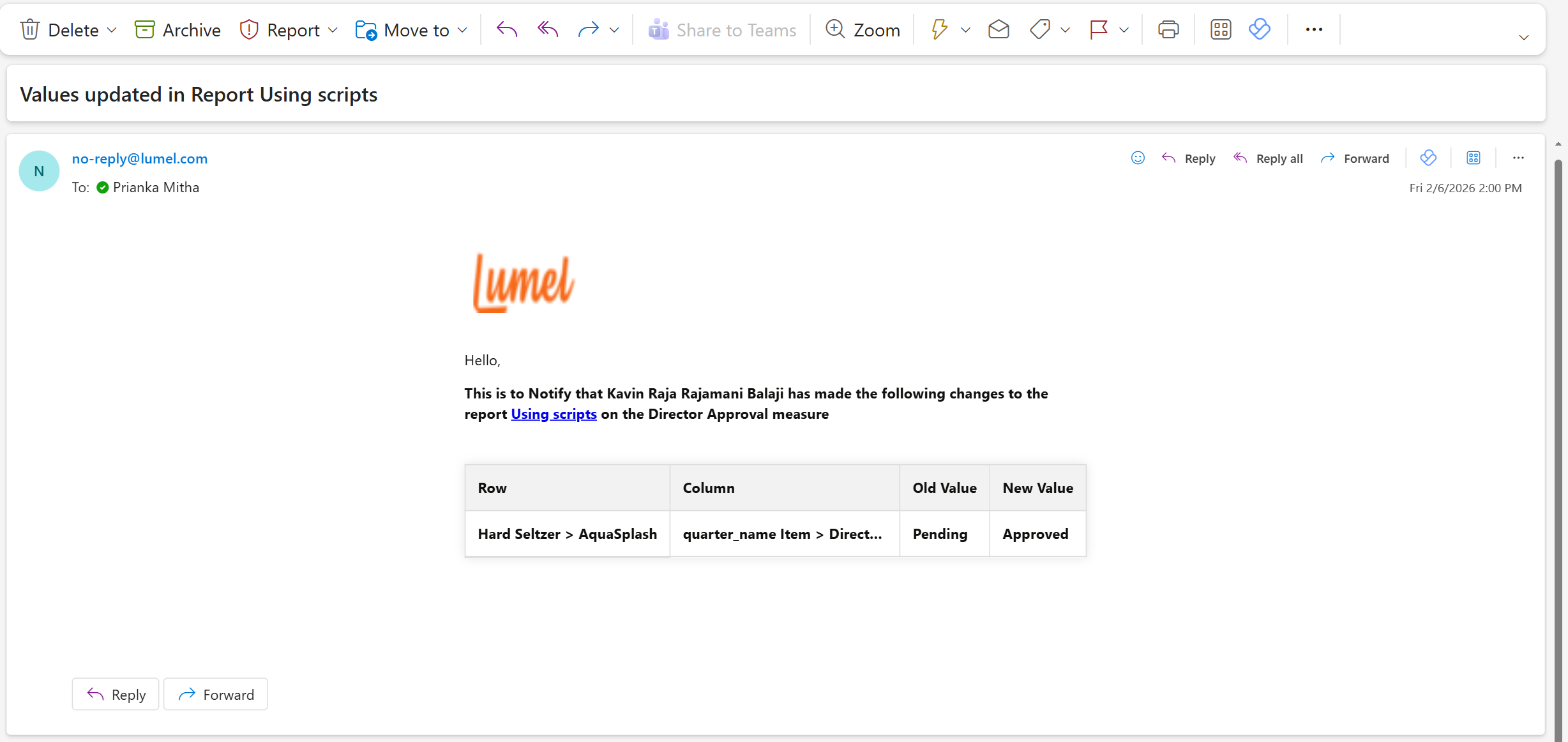Open message more actions ellipsis menu
This screenshot has width=1568, height=742.
tap(1518, 158)
